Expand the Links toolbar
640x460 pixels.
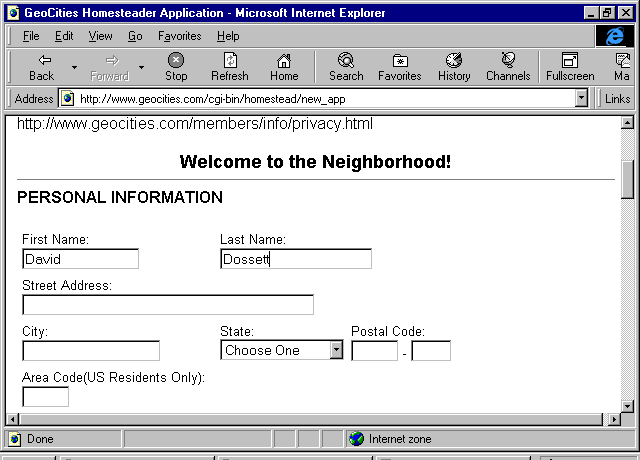pos(617,99)
